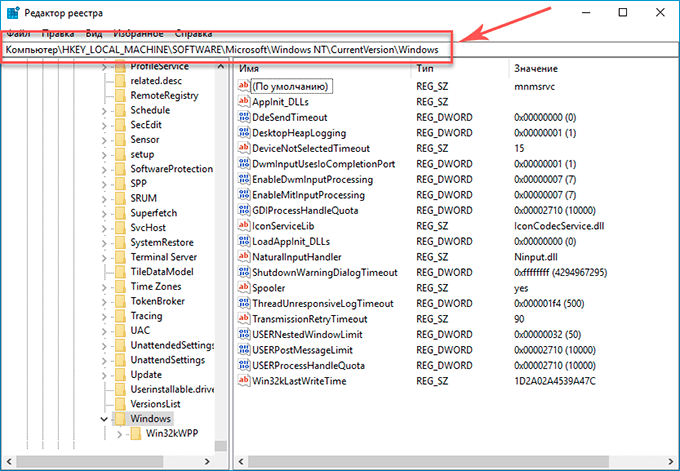680x471 pixels.
Task: Click the DWORD icon for ShutdownWarningDialogTimeout
Action: 244,272
